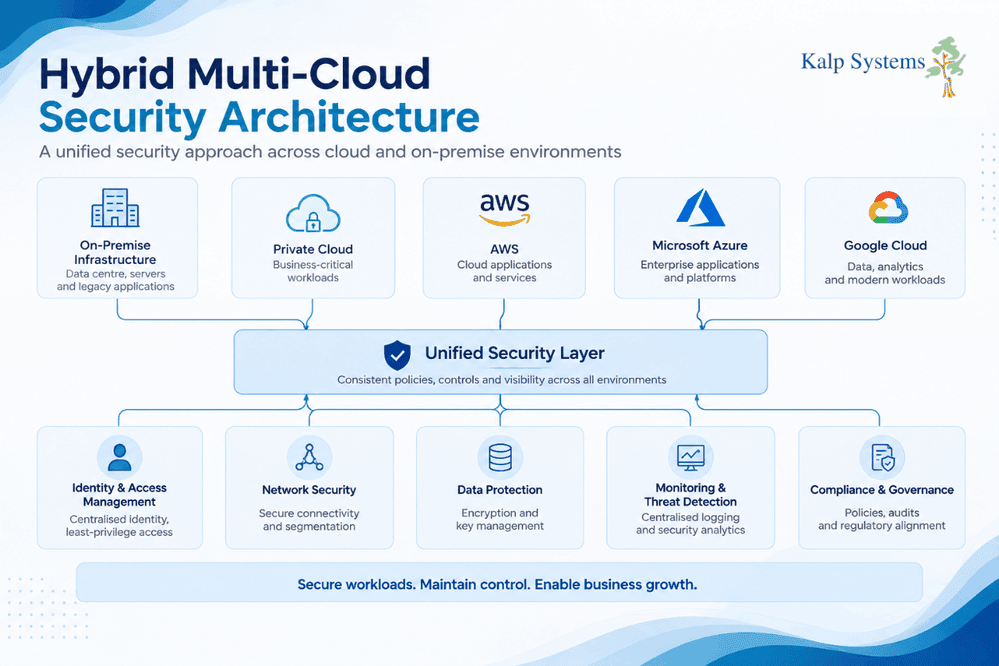Image resolution: width=999 pixels, height=666 pixels.
Task: Click "Centralised logging and security analytics"
Action: tap(691, 524)
